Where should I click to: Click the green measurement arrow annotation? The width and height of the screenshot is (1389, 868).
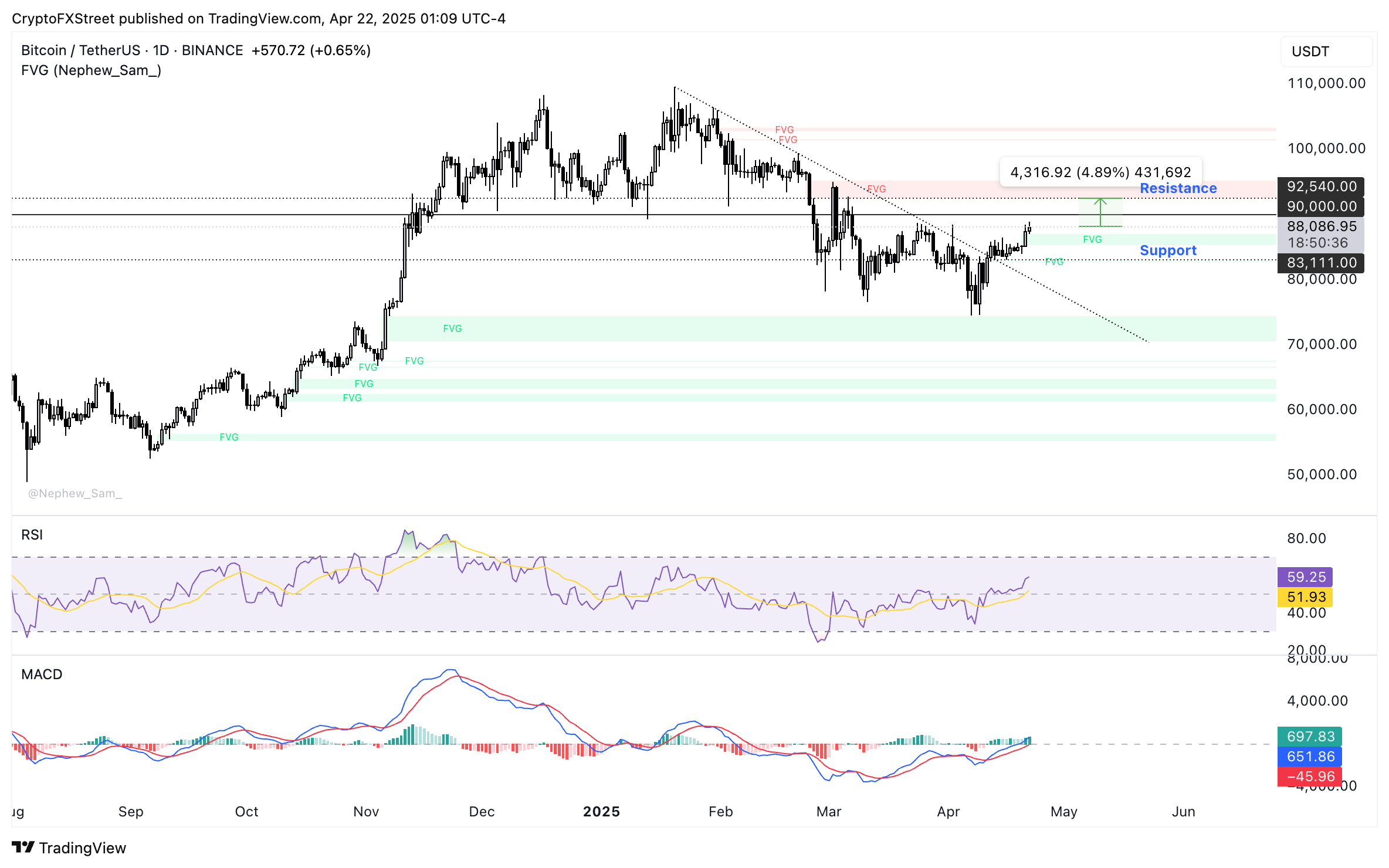[x=1101, y=211]
